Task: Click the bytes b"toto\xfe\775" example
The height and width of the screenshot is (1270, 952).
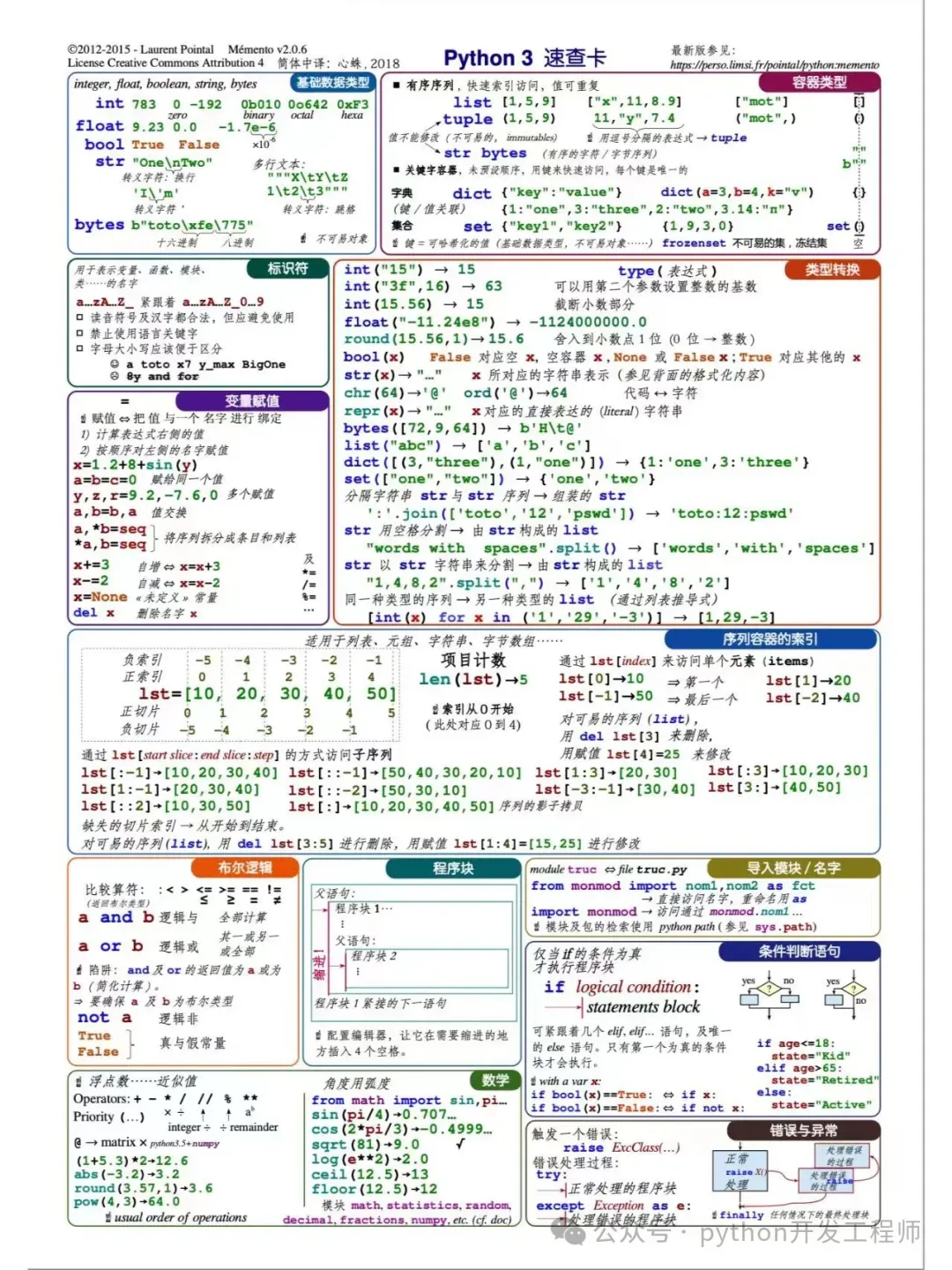Action: [164, 224]
